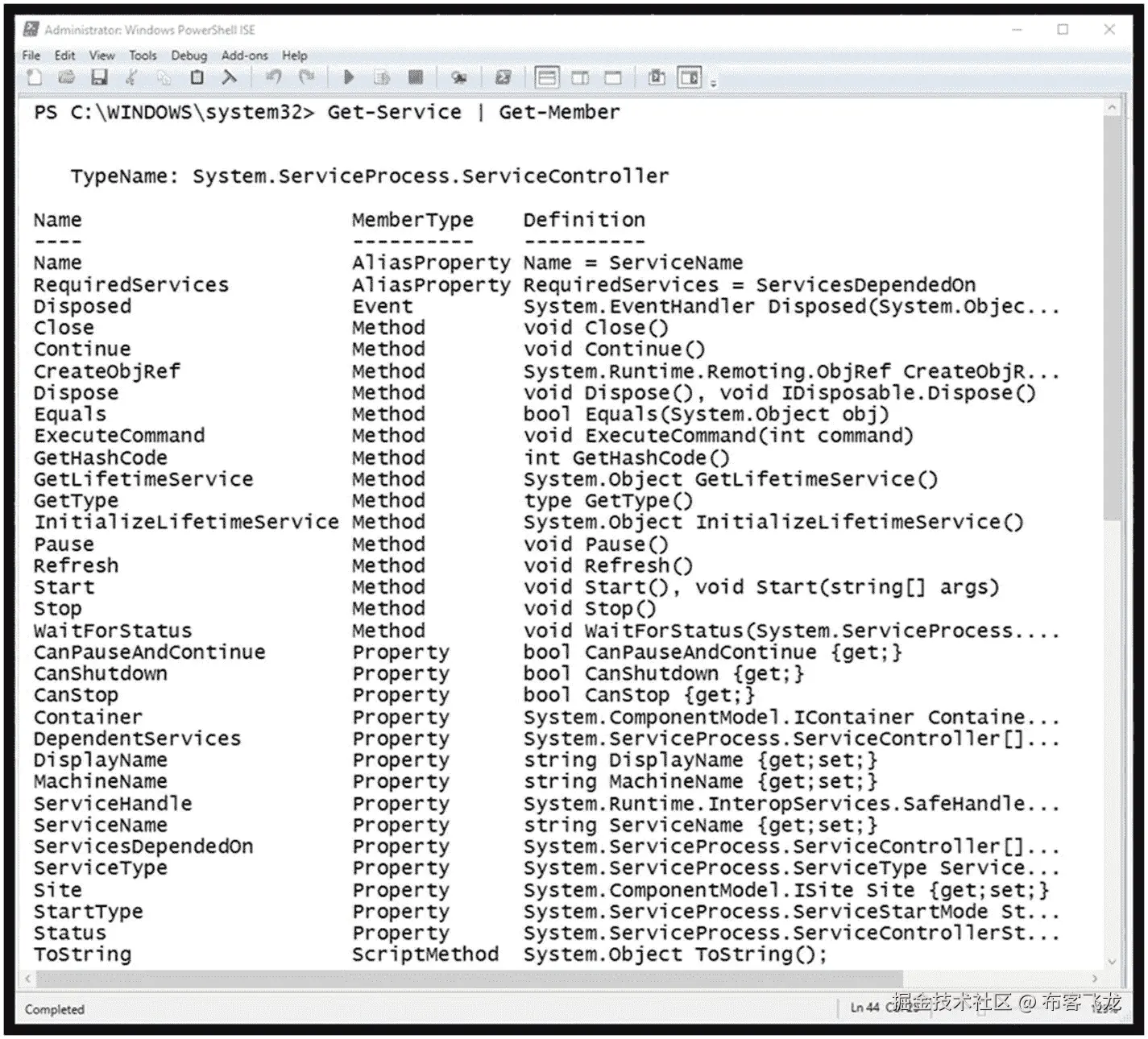The height and width of the screenshot is (1039, 1148).
Task: Create a new script file
Action: click(34, 77)
